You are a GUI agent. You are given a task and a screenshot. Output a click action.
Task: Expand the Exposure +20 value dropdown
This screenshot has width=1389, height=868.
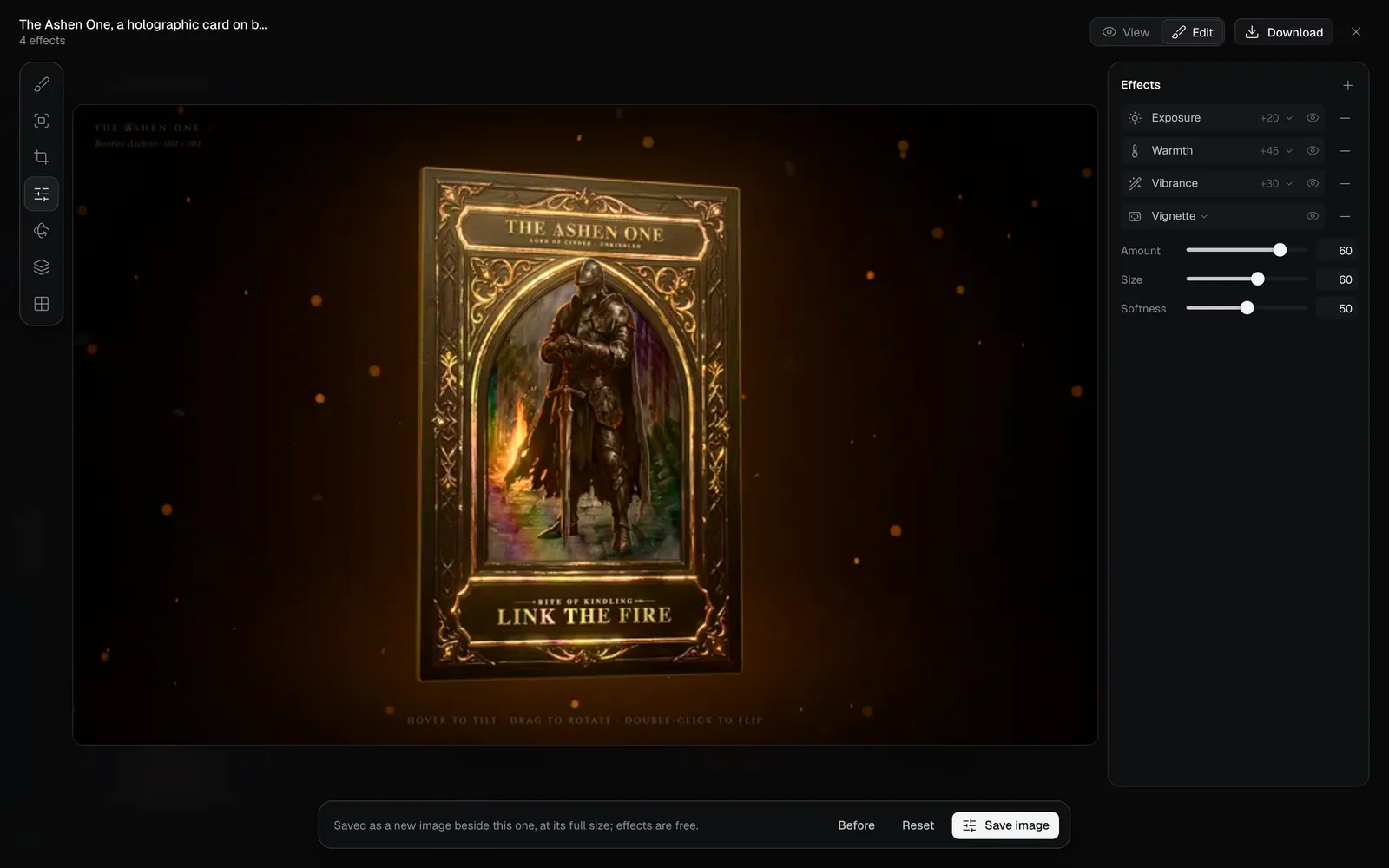point(1276,118)
